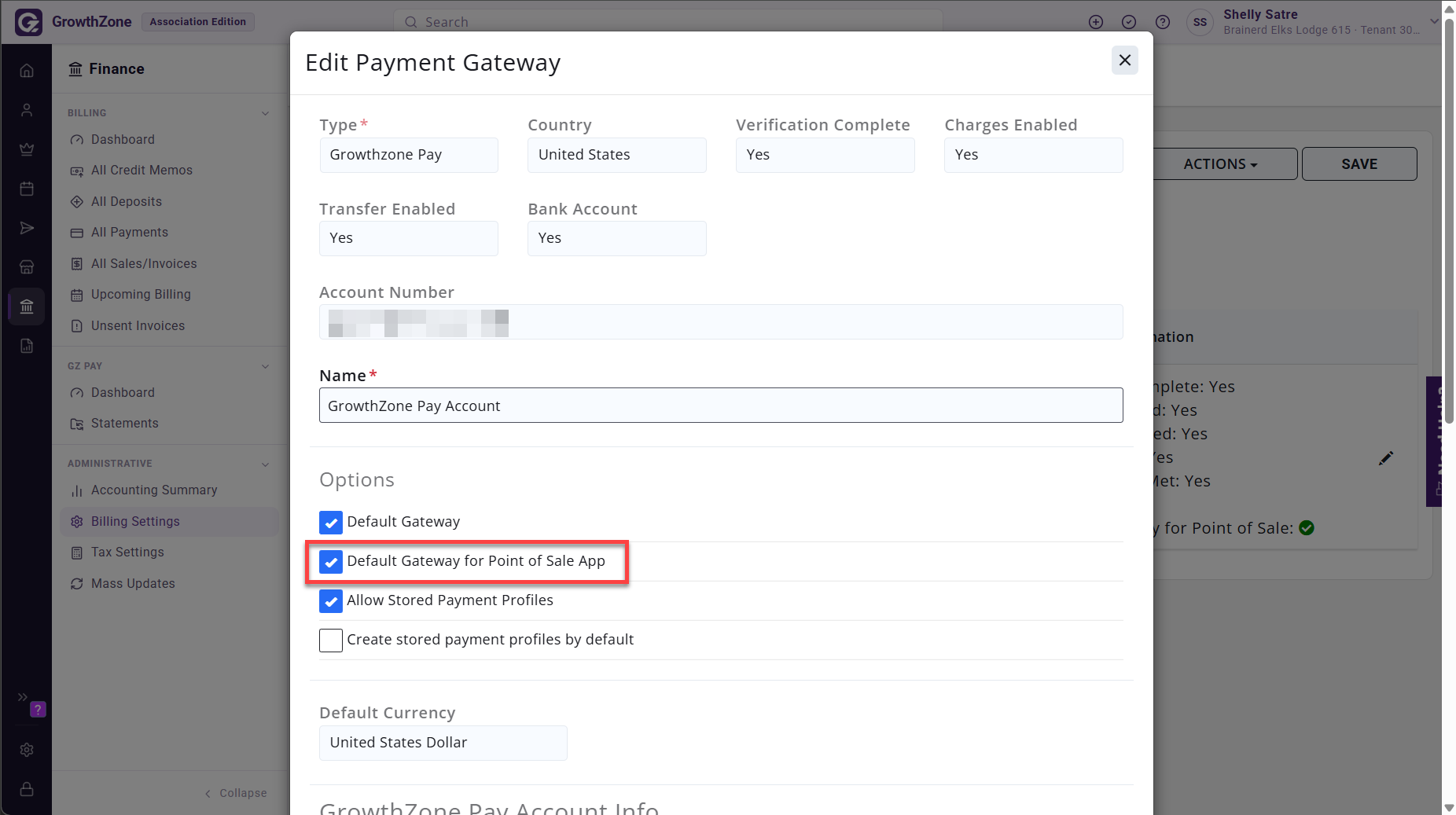Click the SAVE button
Image resolution: width=1456 pixels, height=815 pixels.
(x=1359, y=164)
